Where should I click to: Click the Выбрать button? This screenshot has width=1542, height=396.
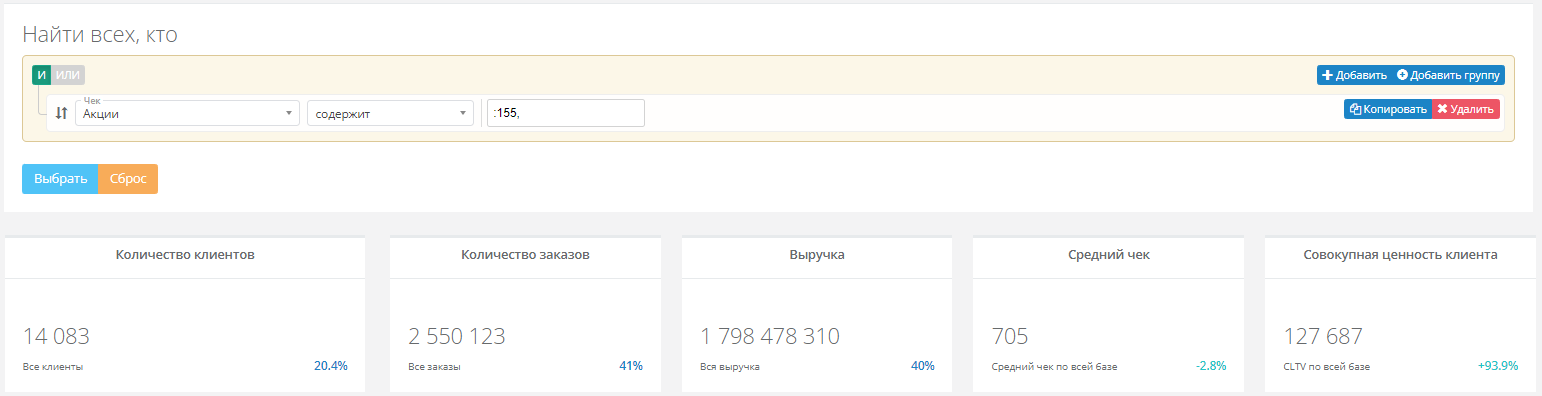point(60,179)
